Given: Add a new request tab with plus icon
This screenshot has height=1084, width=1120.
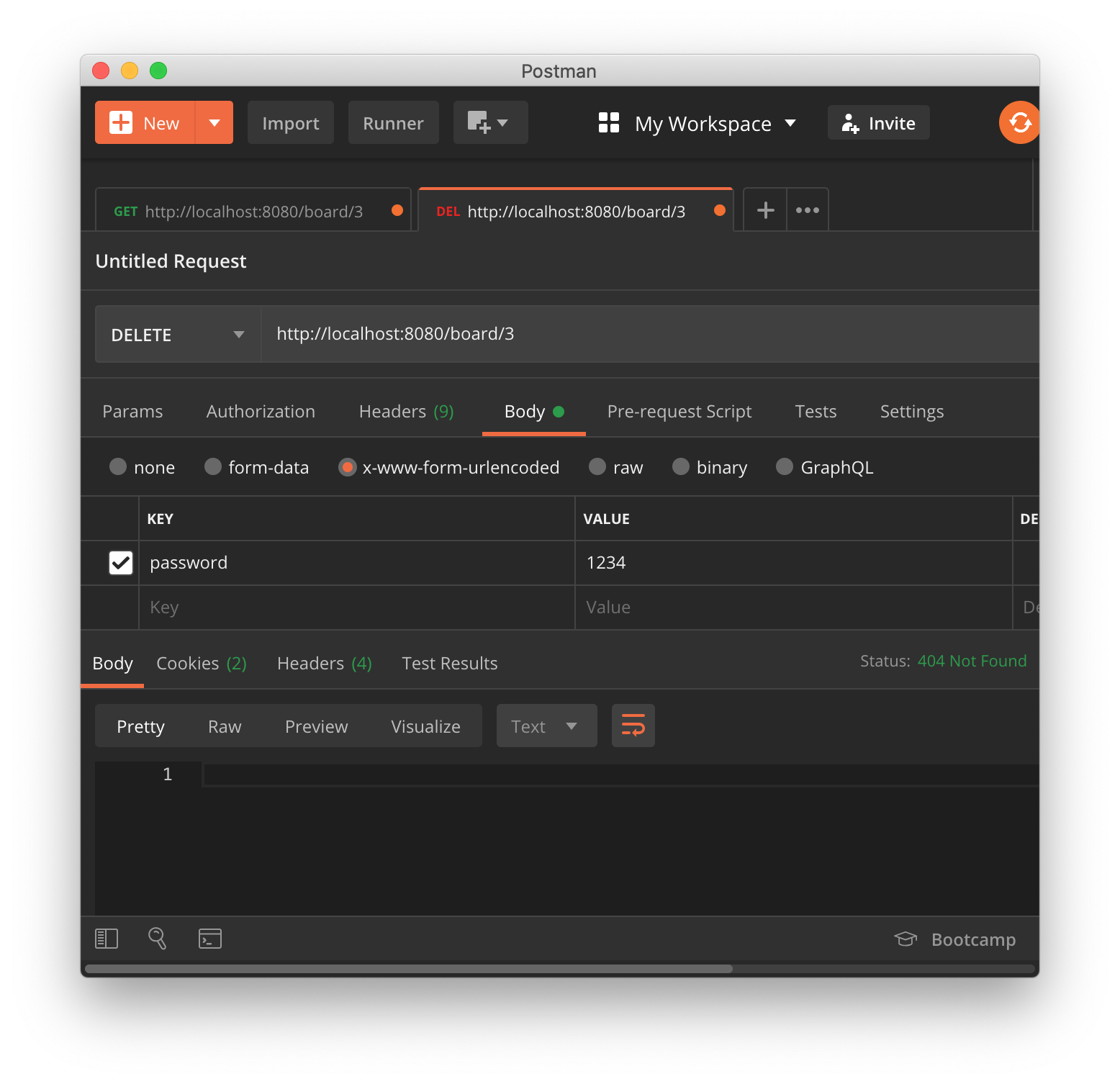Looking at the screenshot, I should pyautogui.click(x=765, y=210).
